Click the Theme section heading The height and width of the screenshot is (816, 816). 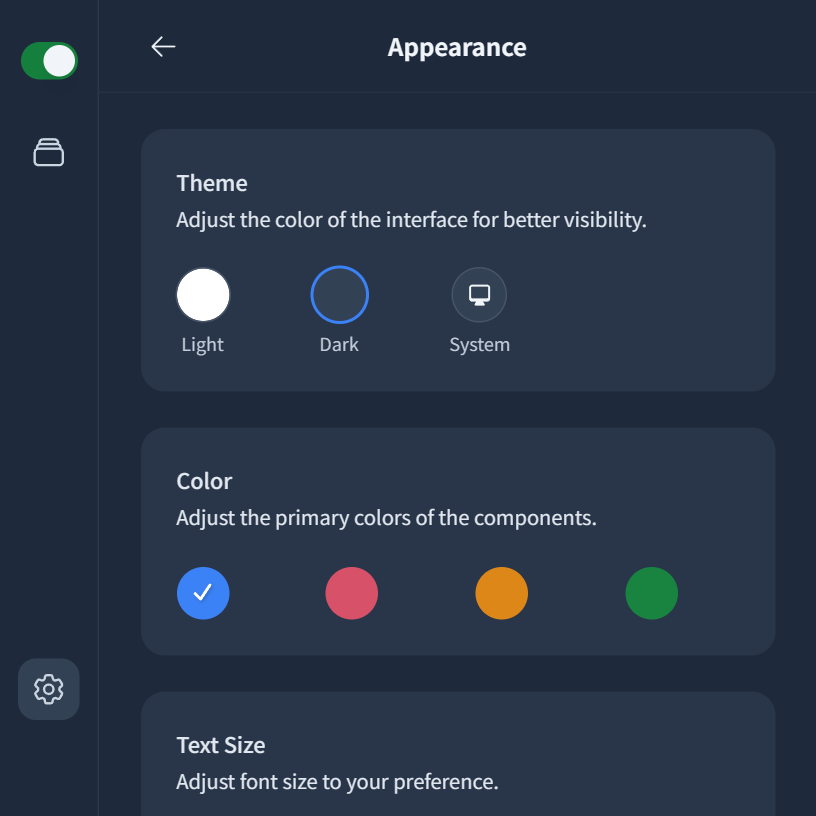coord(212,183)
